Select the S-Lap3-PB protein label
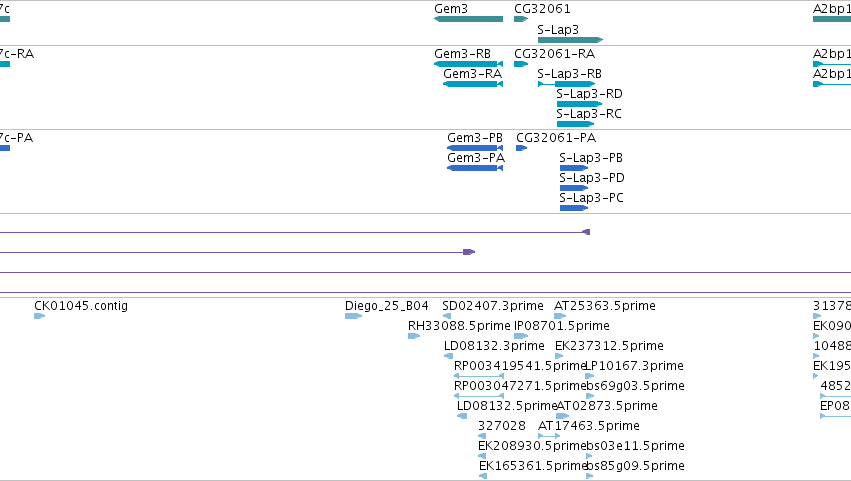 click(x=591, y=158)
